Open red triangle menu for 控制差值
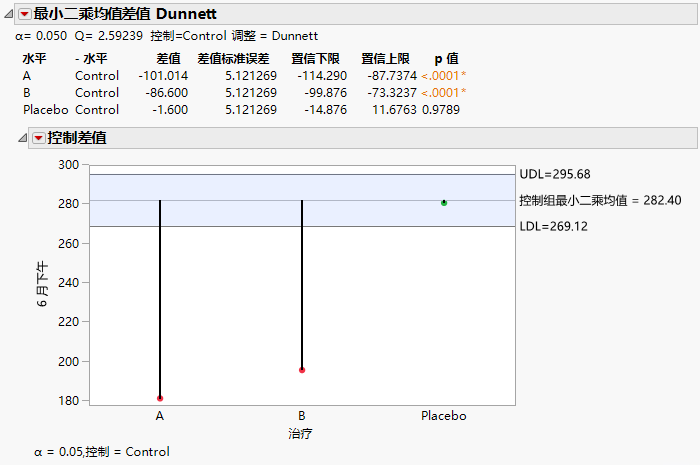The width and height of the screenshot is (700, 465). [x=39, y=138]
